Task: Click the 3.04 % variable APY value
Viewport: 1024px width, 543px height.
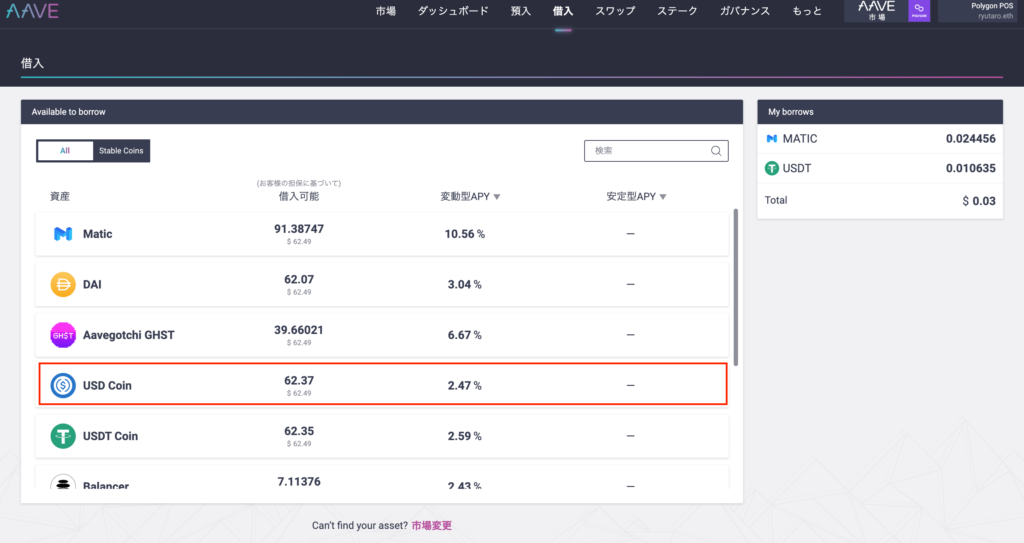Action: click(x=464, y=284)
